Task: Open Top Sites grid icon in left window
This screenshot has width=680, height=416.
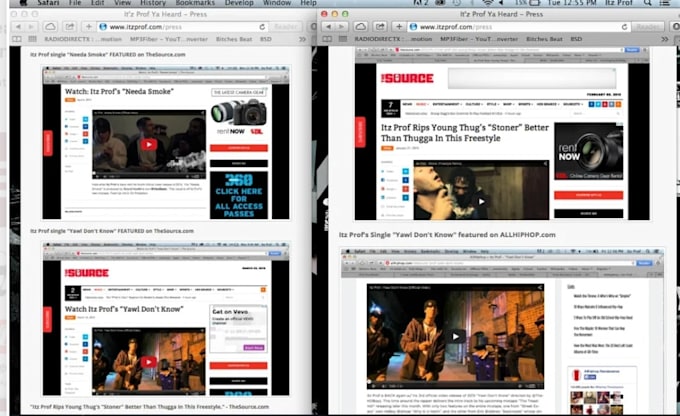Action: pyautogui.click(x=32, y=39)
